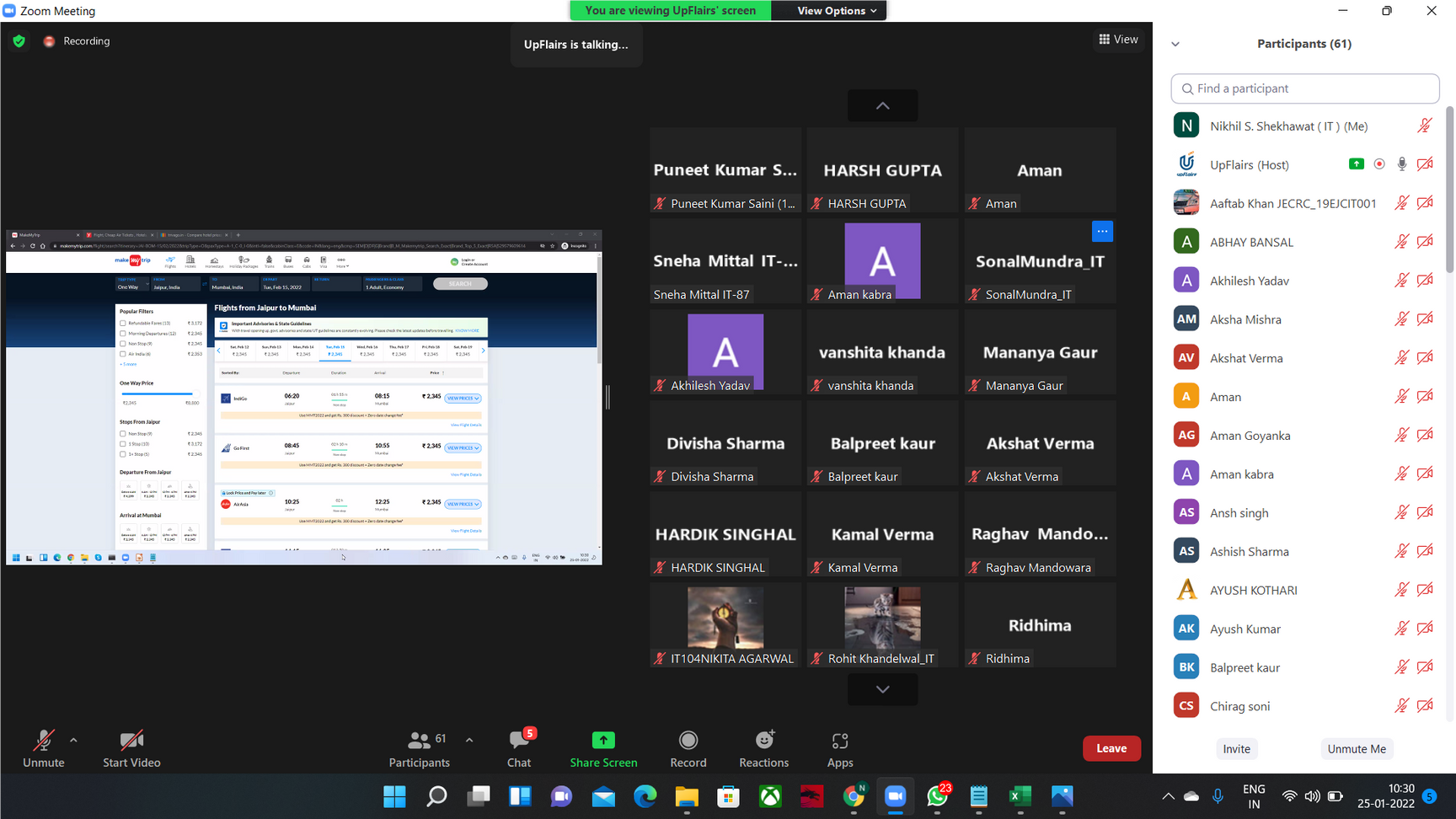The width and height of the screenshot is (1456, 819).
Task: Click the Find a participant search field
Action: pos(1304,88)
